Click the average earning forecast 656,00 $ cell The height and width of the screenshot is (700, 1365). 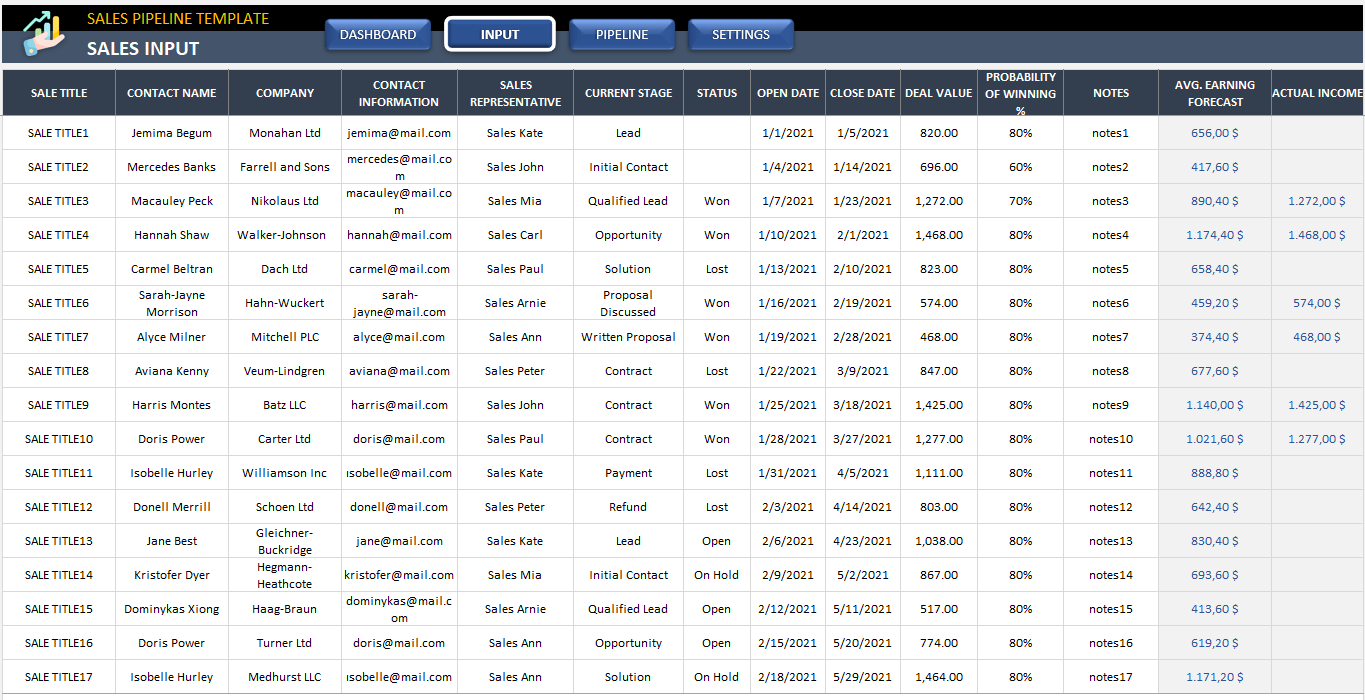(1213, 132)
